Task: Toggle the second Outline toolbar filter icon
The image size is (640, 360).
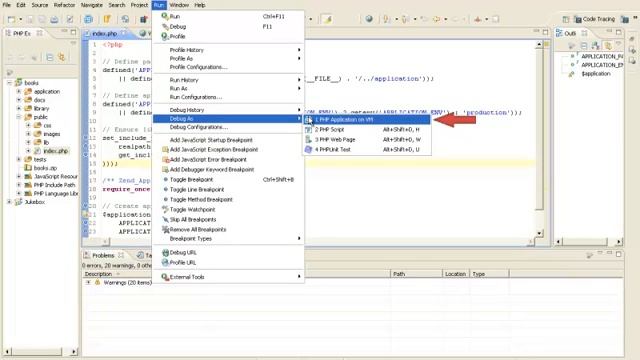Action: [584, 45]
